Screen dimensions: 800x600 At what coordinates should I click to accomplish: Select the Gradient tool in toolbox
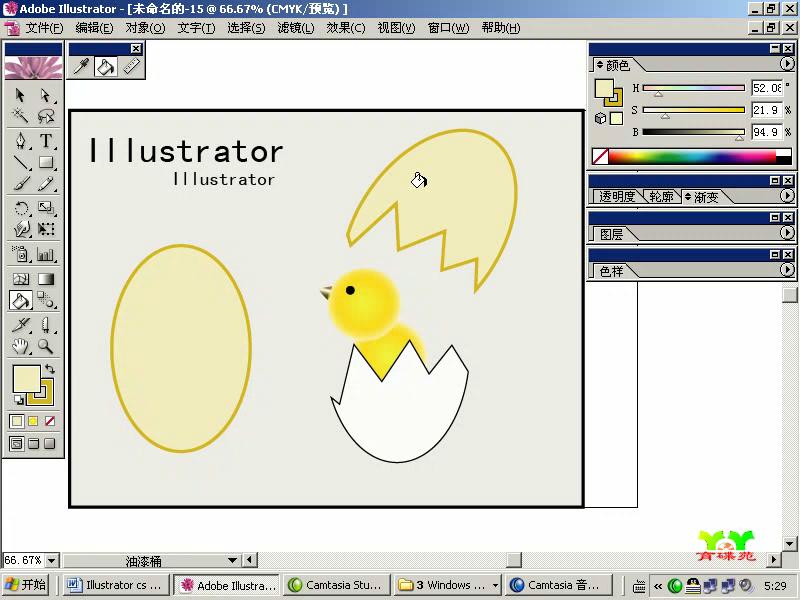pyautogui.click(x=45, y=279)
